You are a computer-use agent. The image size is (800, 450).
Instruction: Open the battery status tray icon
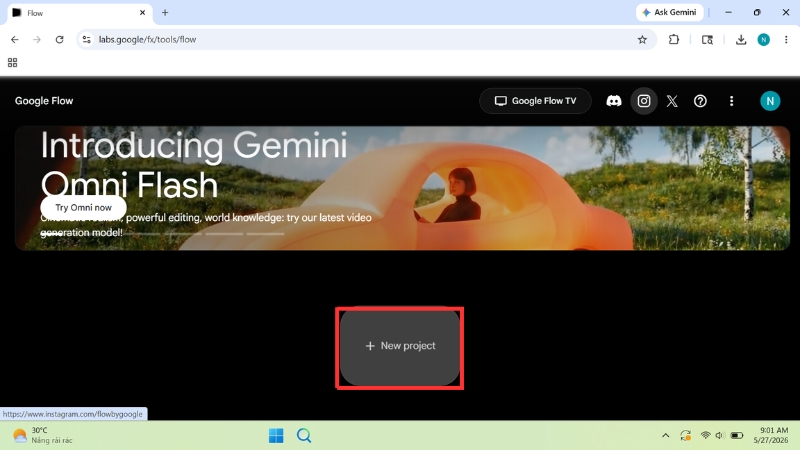click(x=737, y=435)
